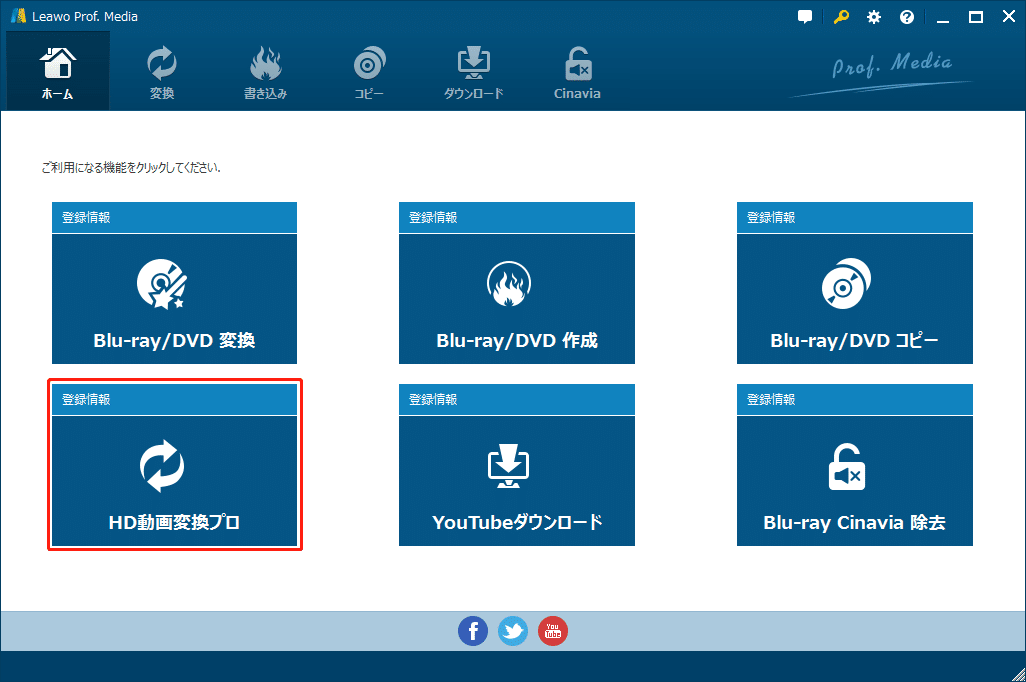The width and height of the screenshot is (1026, 682).
Task: Open the Facebook social link
Action: (x=473, y=631)
